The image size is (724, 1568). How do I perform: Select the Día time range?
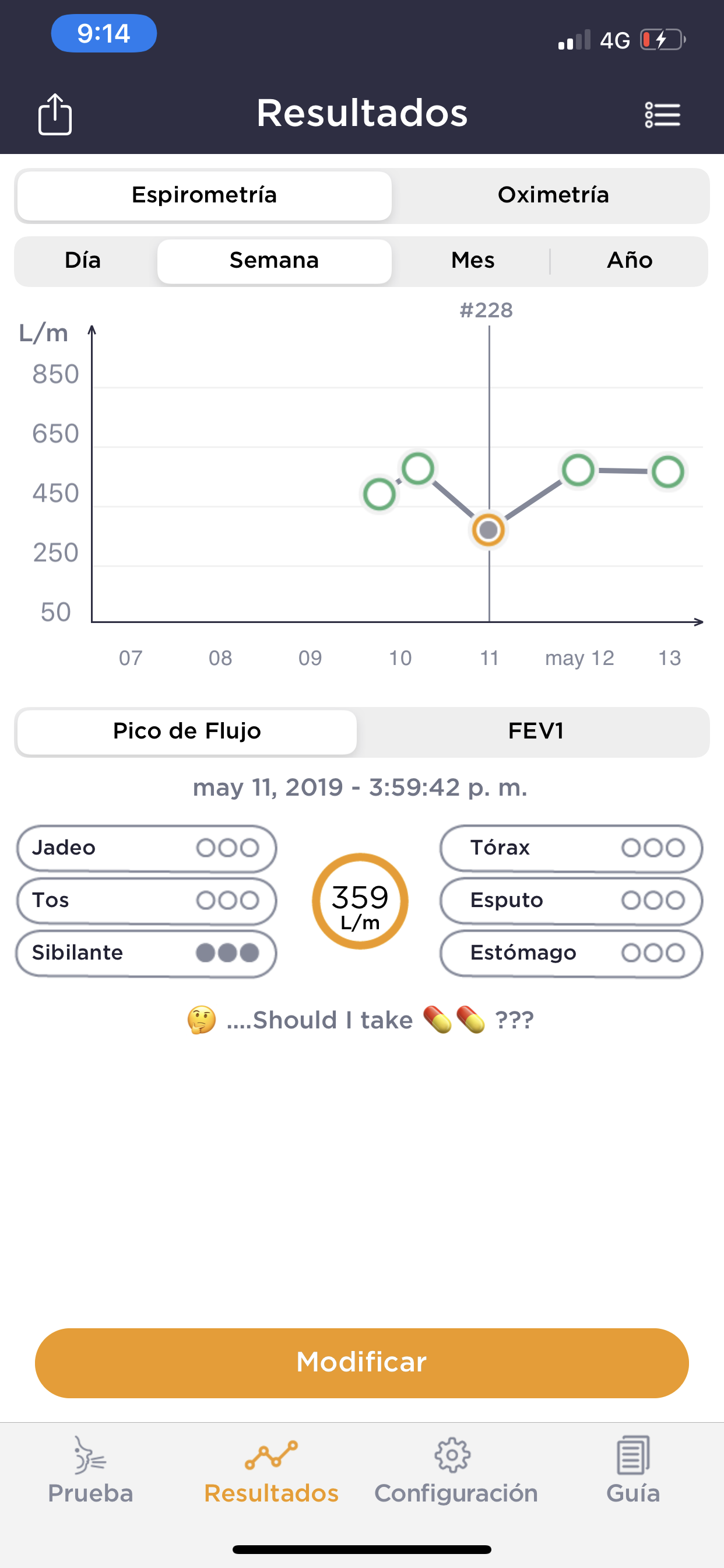tap(83, 261)
